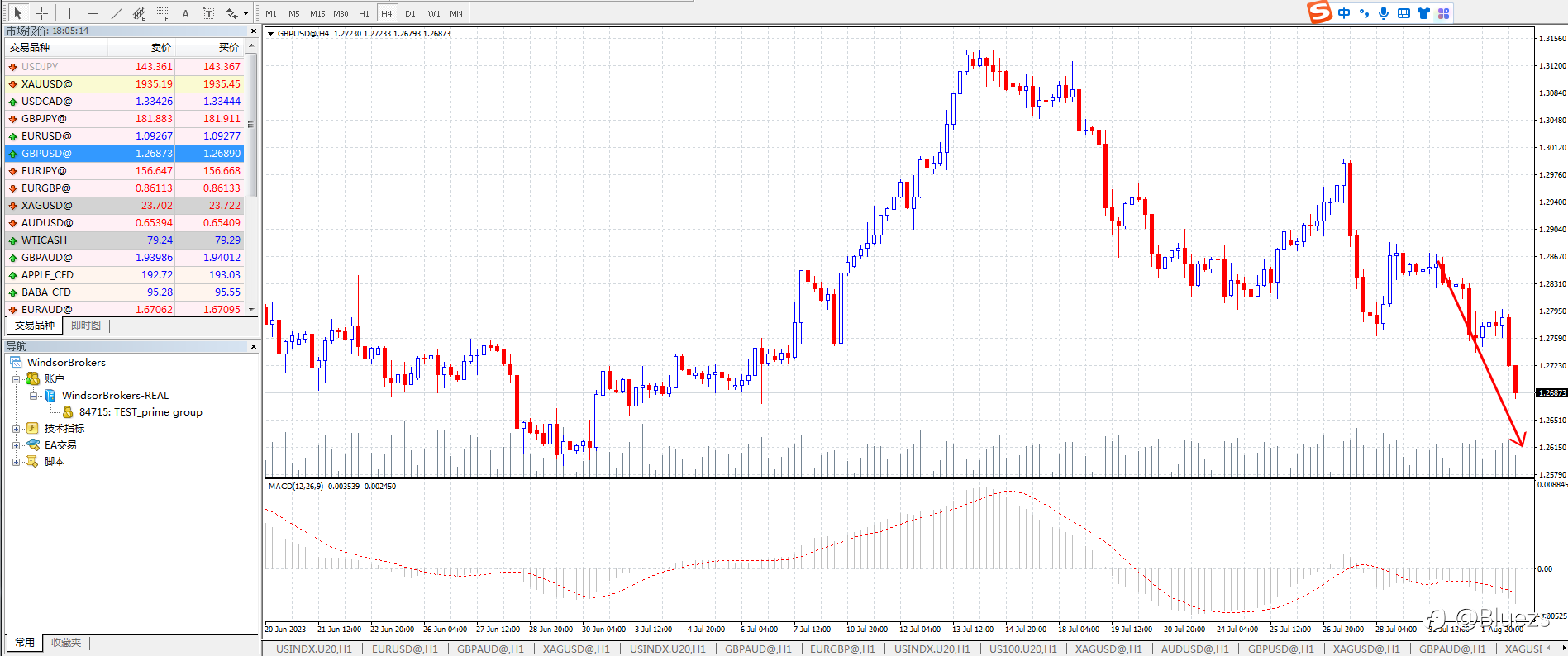Choose the text label 'T' tool
This screenshot has height=656, width=1568.
[x=208, y=12]
